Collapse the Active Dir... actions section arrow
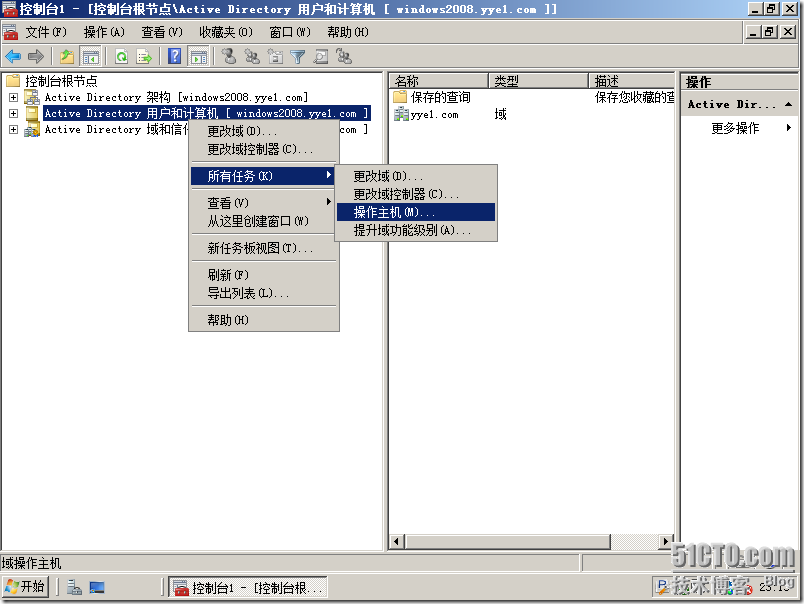804x604 pixels. point(789,104)
